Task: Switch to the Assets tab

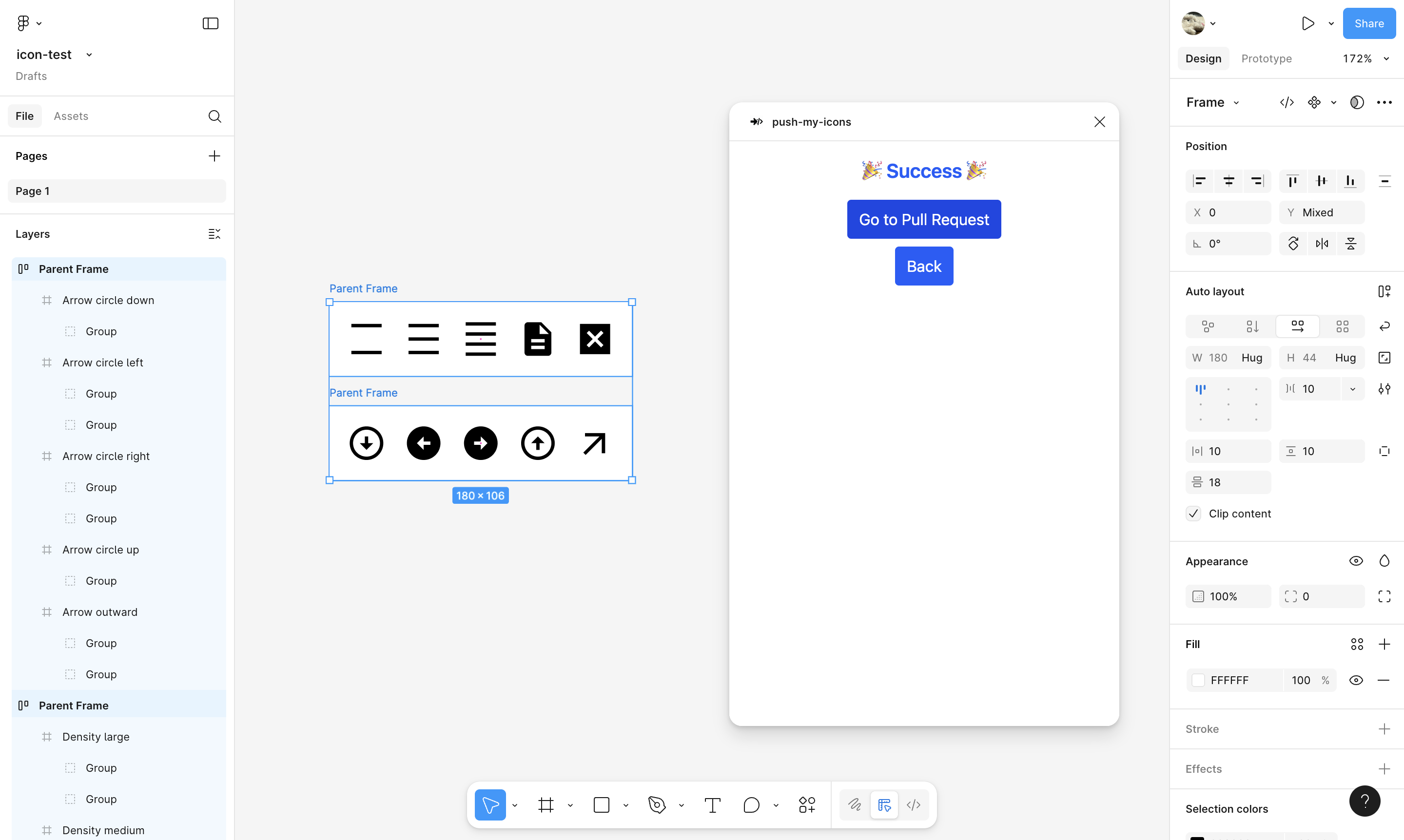Action: (x=71, y=116)
